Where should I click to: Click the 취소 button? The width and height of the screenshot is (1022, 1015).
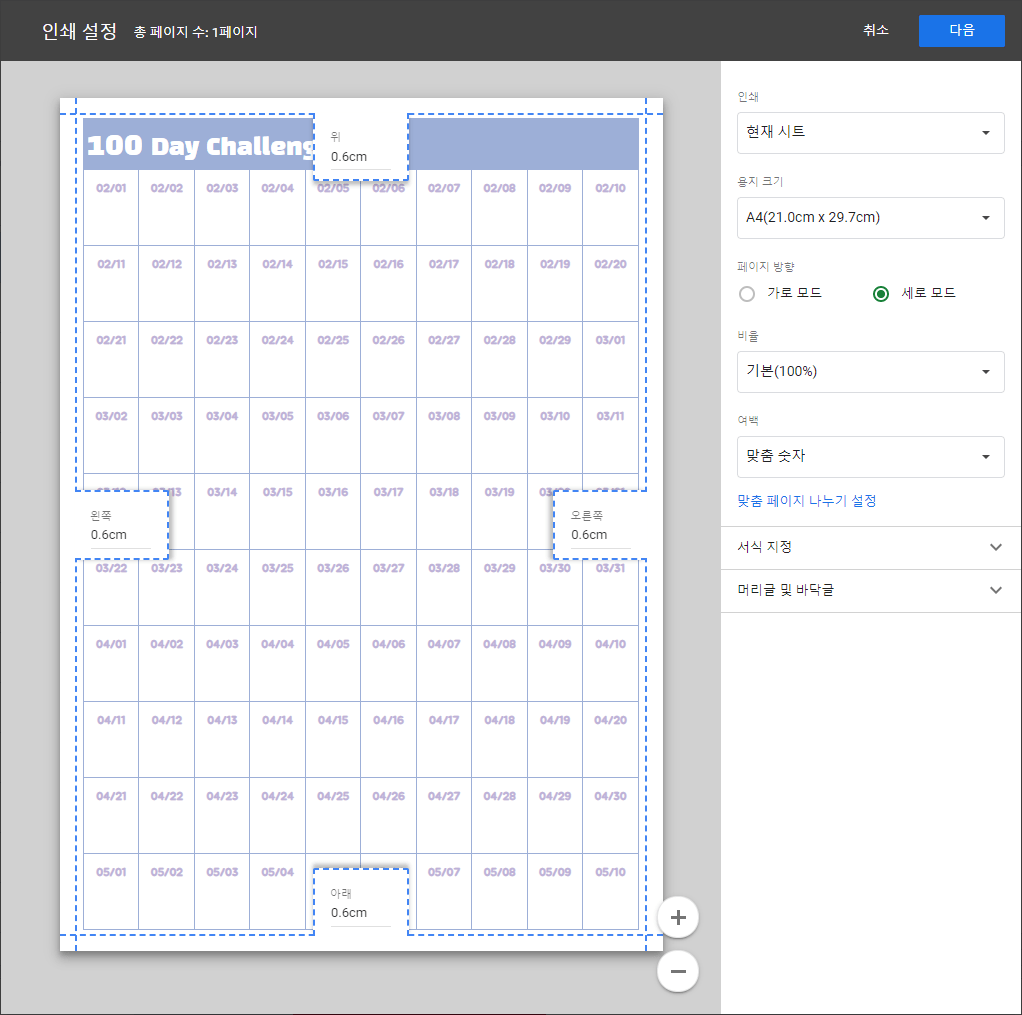coord(876,31)
